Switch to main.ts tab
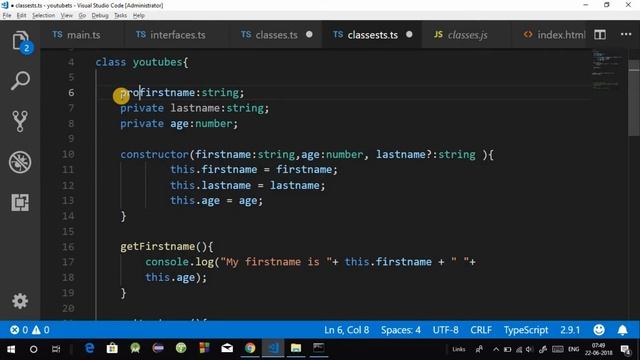 pyautogui.click(x=82, y=35)
